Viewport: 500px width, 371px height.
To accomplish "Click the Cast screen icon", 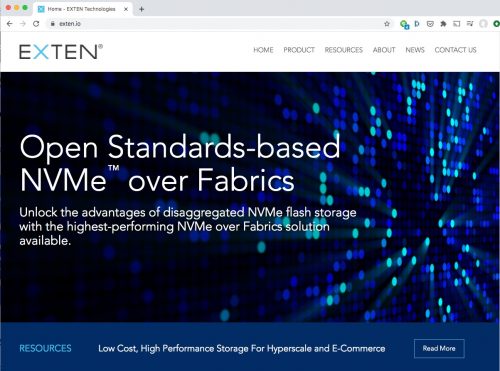I will coord(457,24).
